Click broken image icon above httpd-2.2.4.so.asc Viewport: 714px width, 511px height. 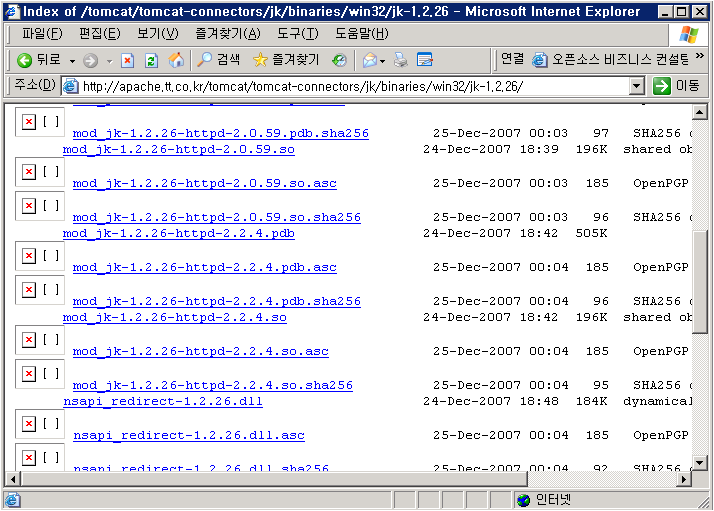[29, 340]
